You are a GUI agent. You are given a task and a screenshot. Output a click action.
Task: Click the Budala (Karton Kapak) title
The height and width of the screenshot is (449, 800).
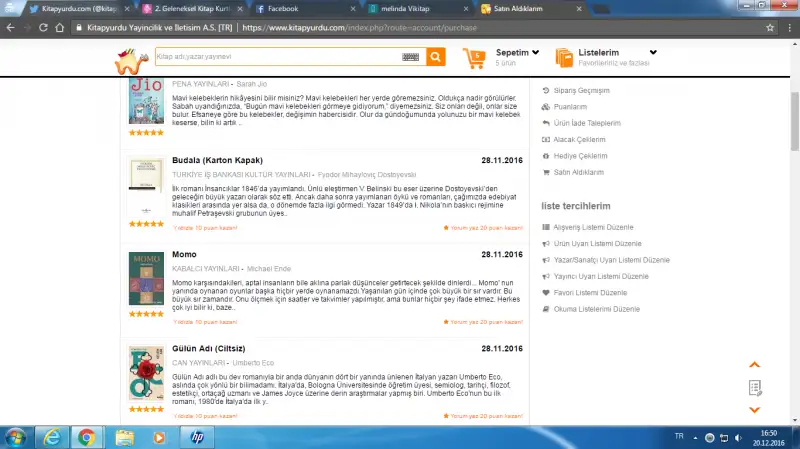[x=209, y=160]
